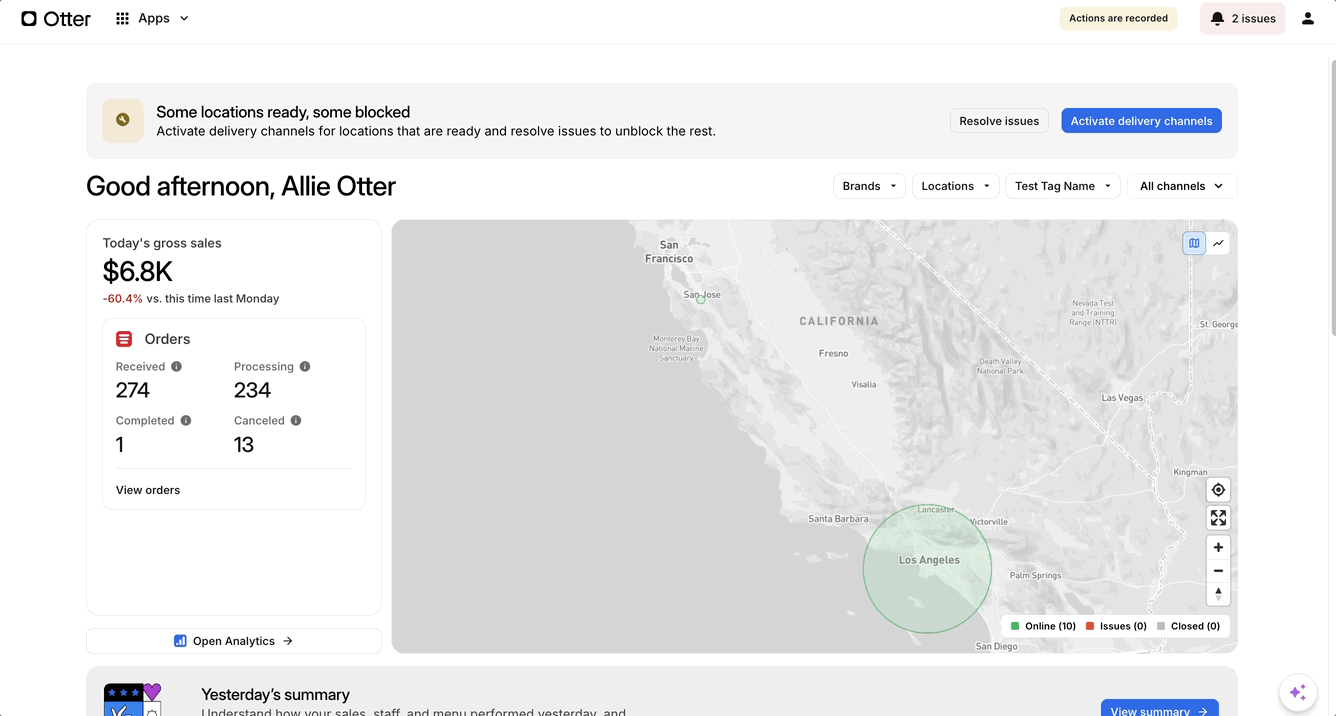The width and height of the screenshot is (1336, 716).
Task: Open the Locations filter dropdown
Action: click(x=955, y=186)
